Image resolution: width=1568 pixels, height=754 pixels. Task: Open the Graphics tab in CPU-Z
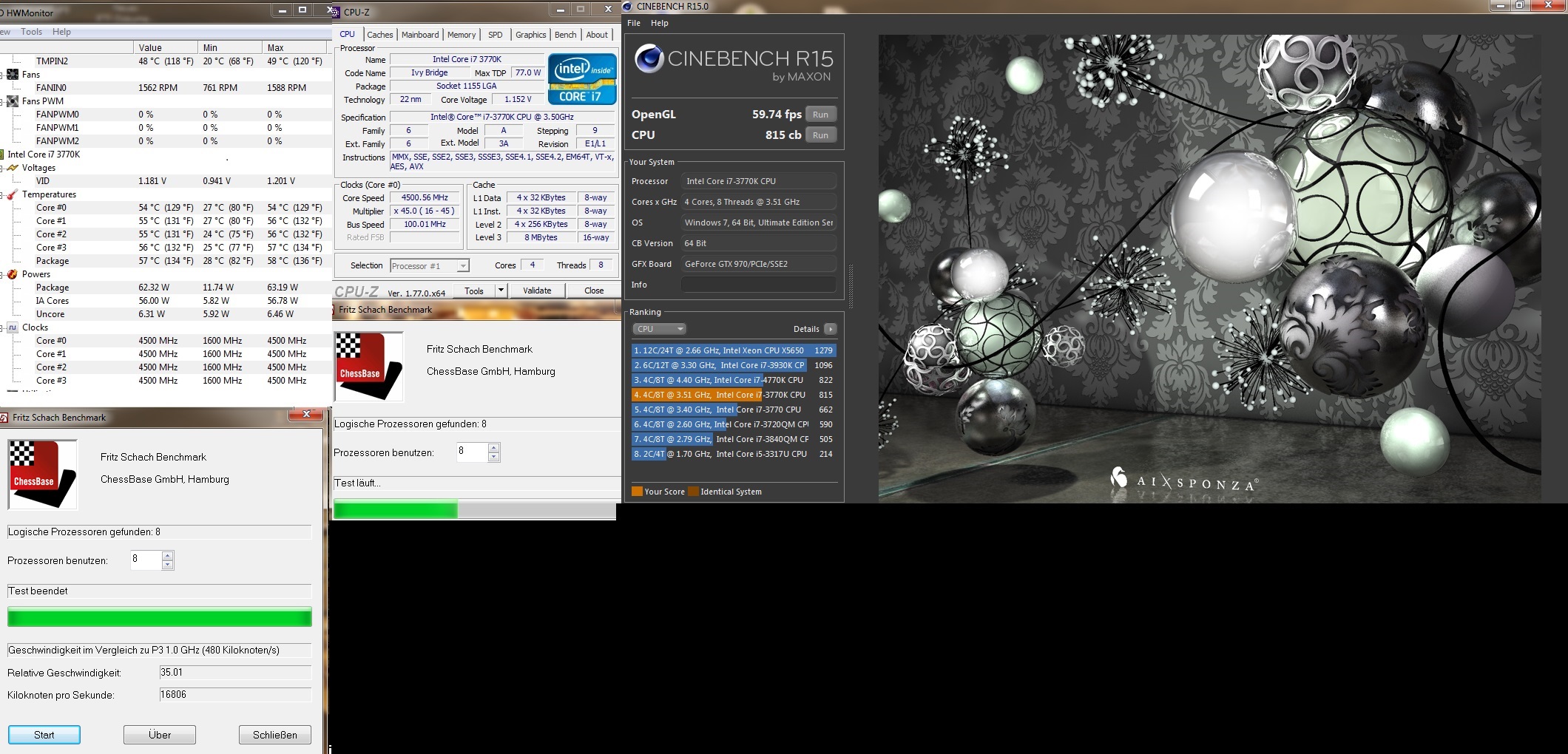[531, 35]
